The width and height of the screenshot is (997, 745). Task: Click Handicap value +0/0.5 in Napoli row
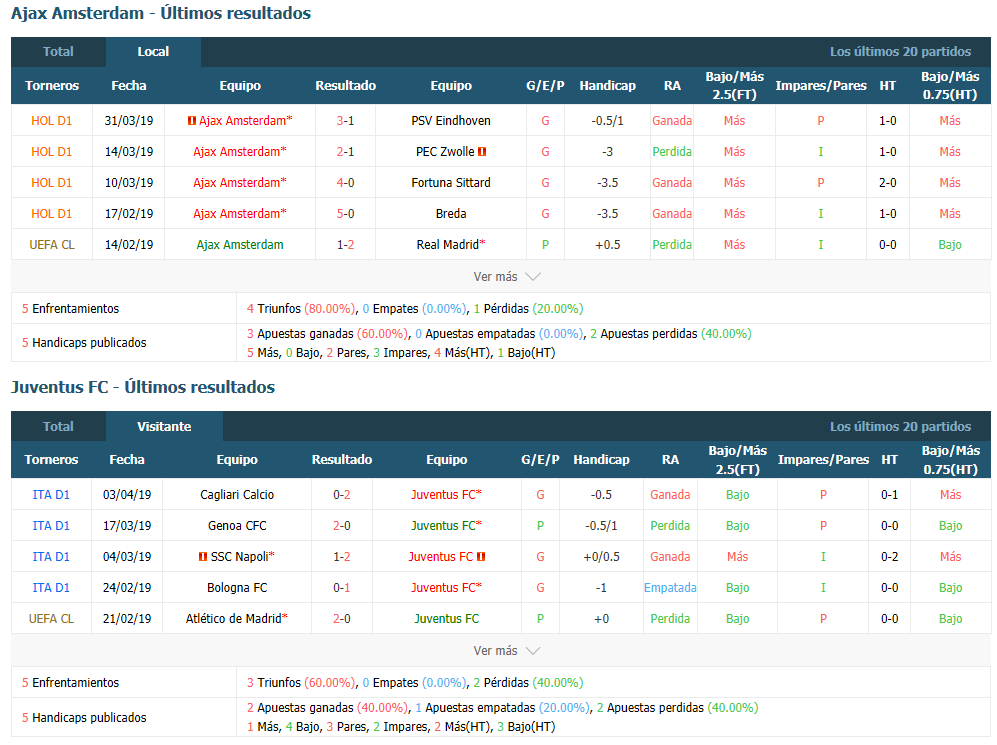601,557
